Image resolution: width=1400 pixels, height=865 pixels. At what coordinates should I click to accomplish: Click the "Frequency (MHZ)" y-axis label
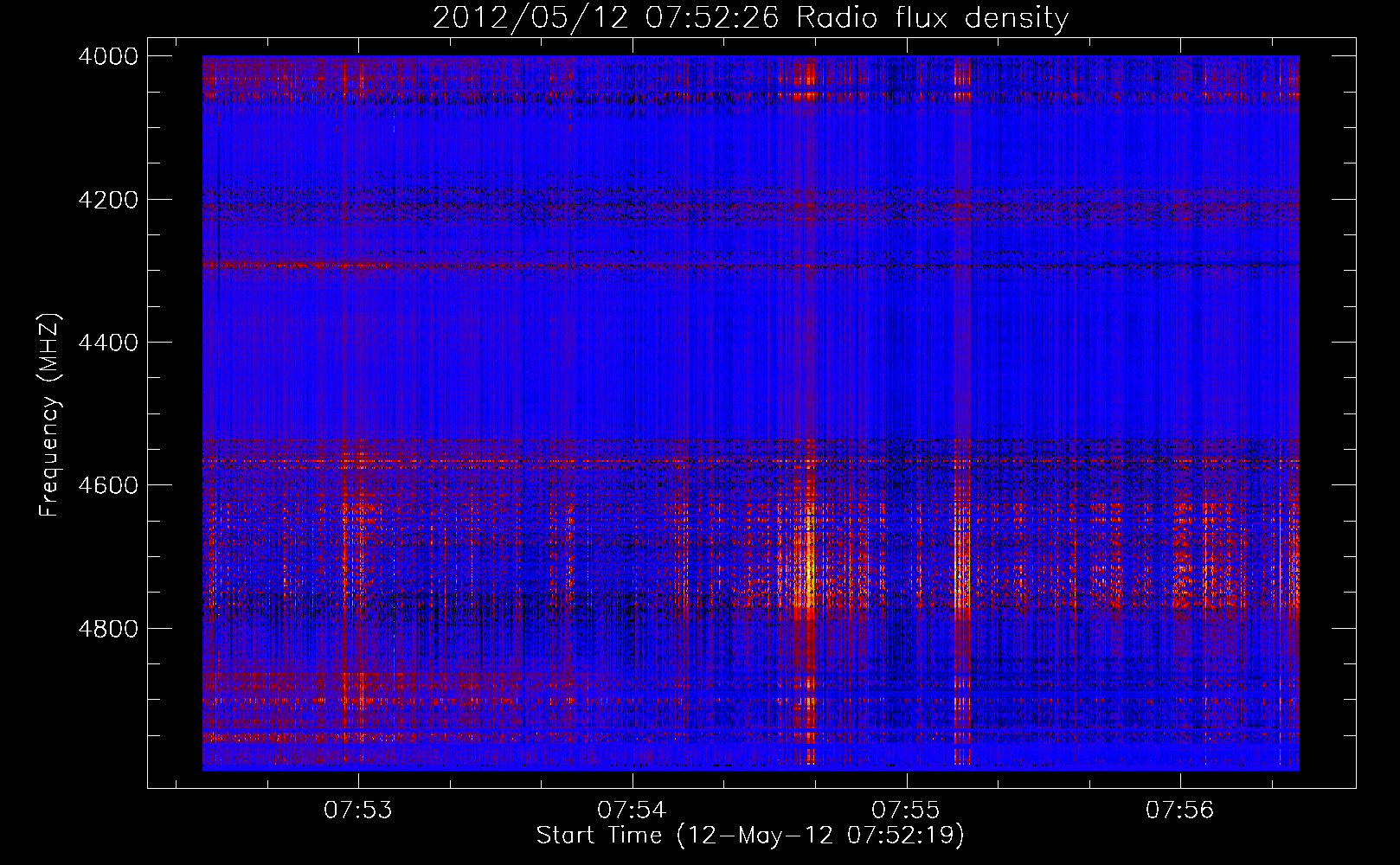(x=50, y=415)
